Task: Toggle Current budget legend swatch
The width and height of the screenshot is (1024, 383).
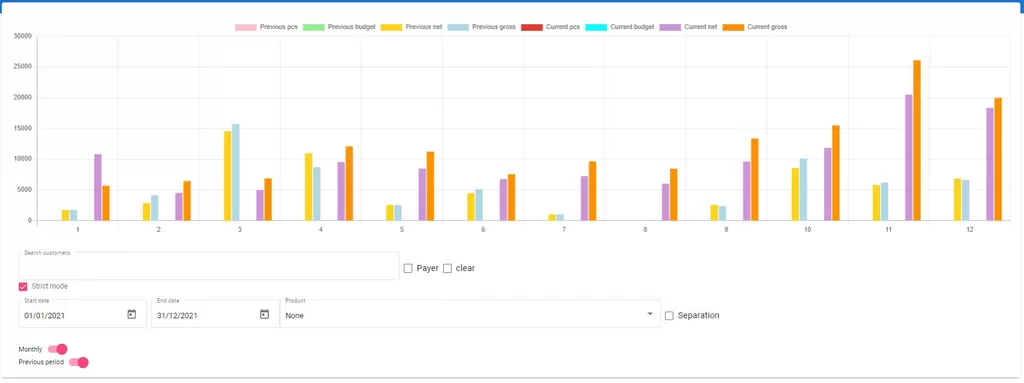Action: tap(597, 27)
